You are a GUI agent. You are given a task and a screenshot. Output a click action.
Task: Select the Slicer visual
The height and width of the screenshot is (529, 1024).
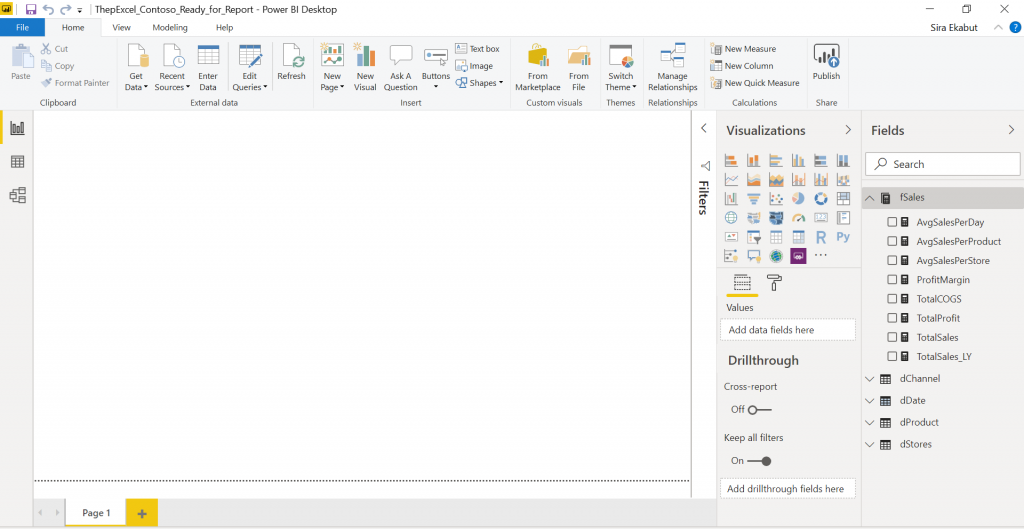click(754, 236)
